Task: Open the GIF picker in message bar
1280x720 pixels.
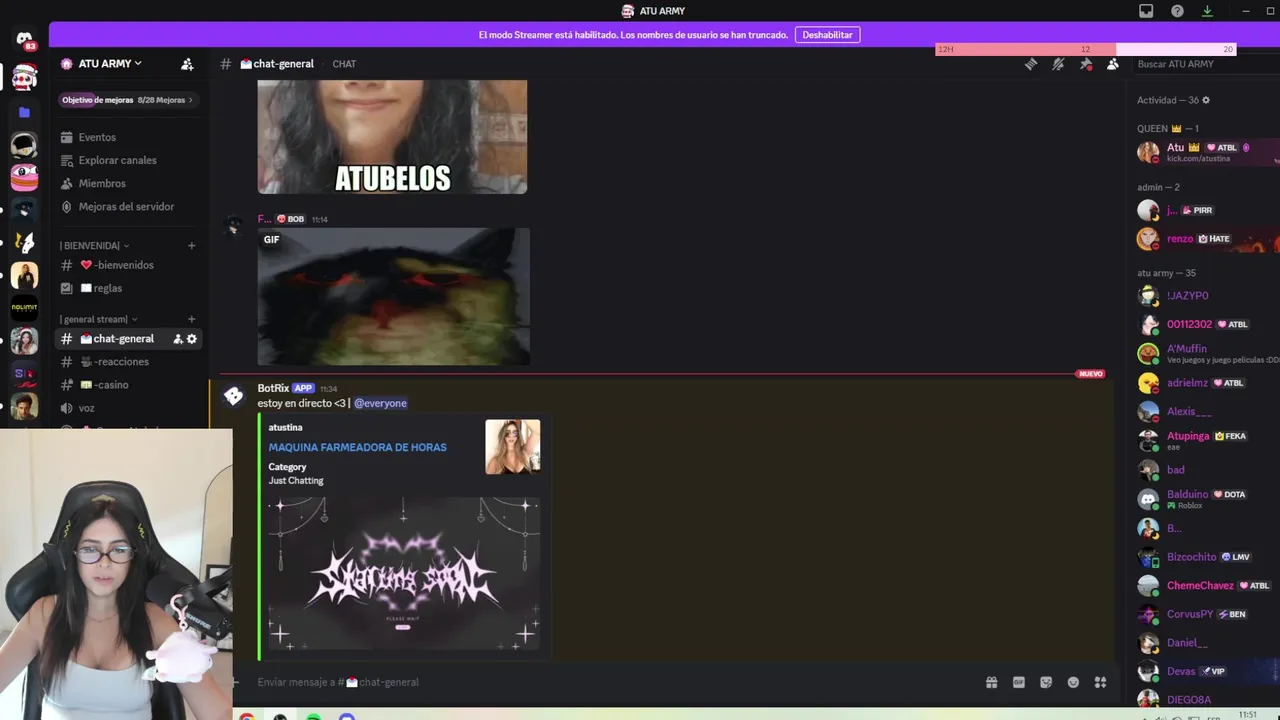Action: coord(1018,682)
